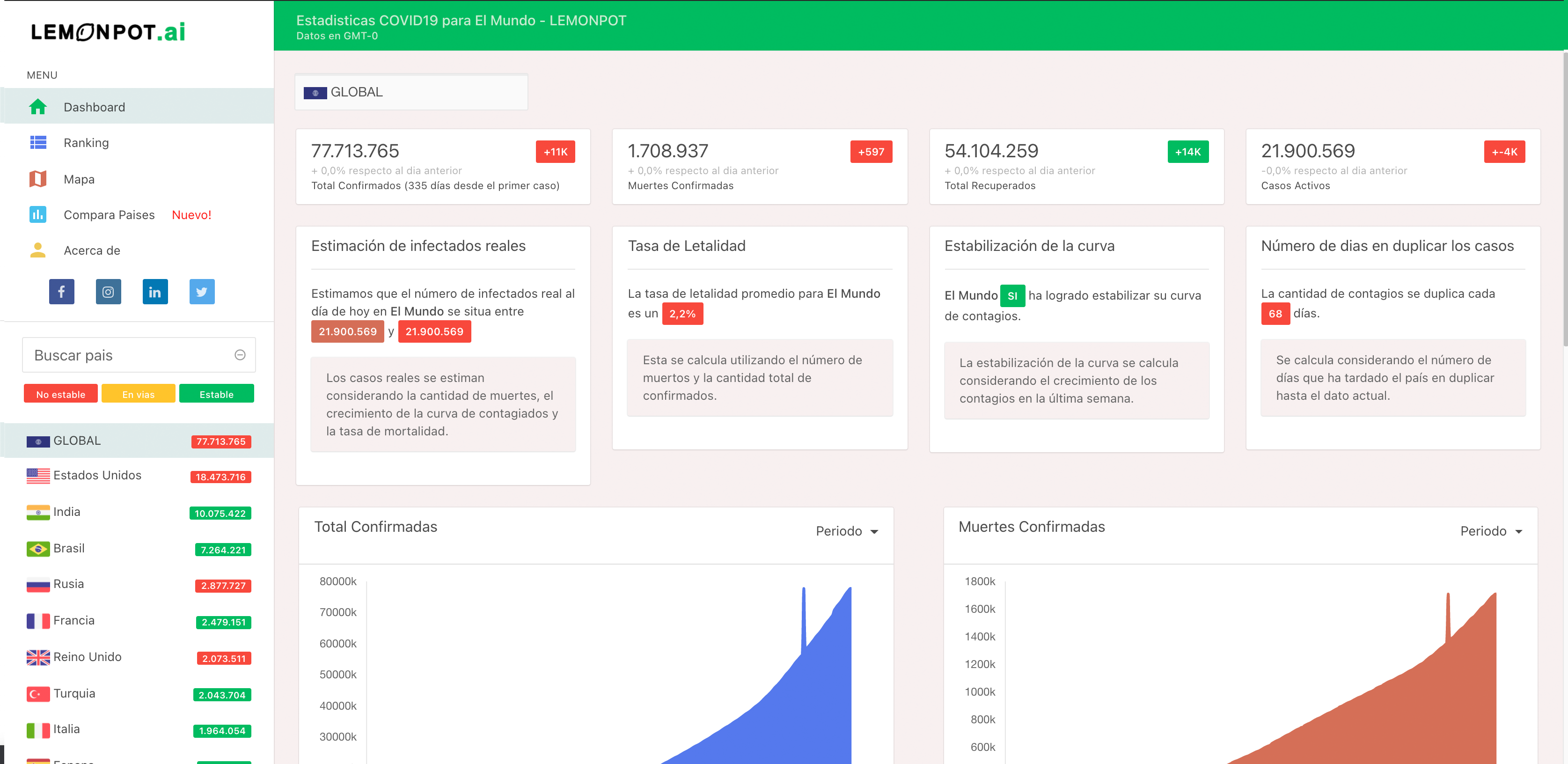Select India from the country list
The image size is (1568, 764).
137,512
